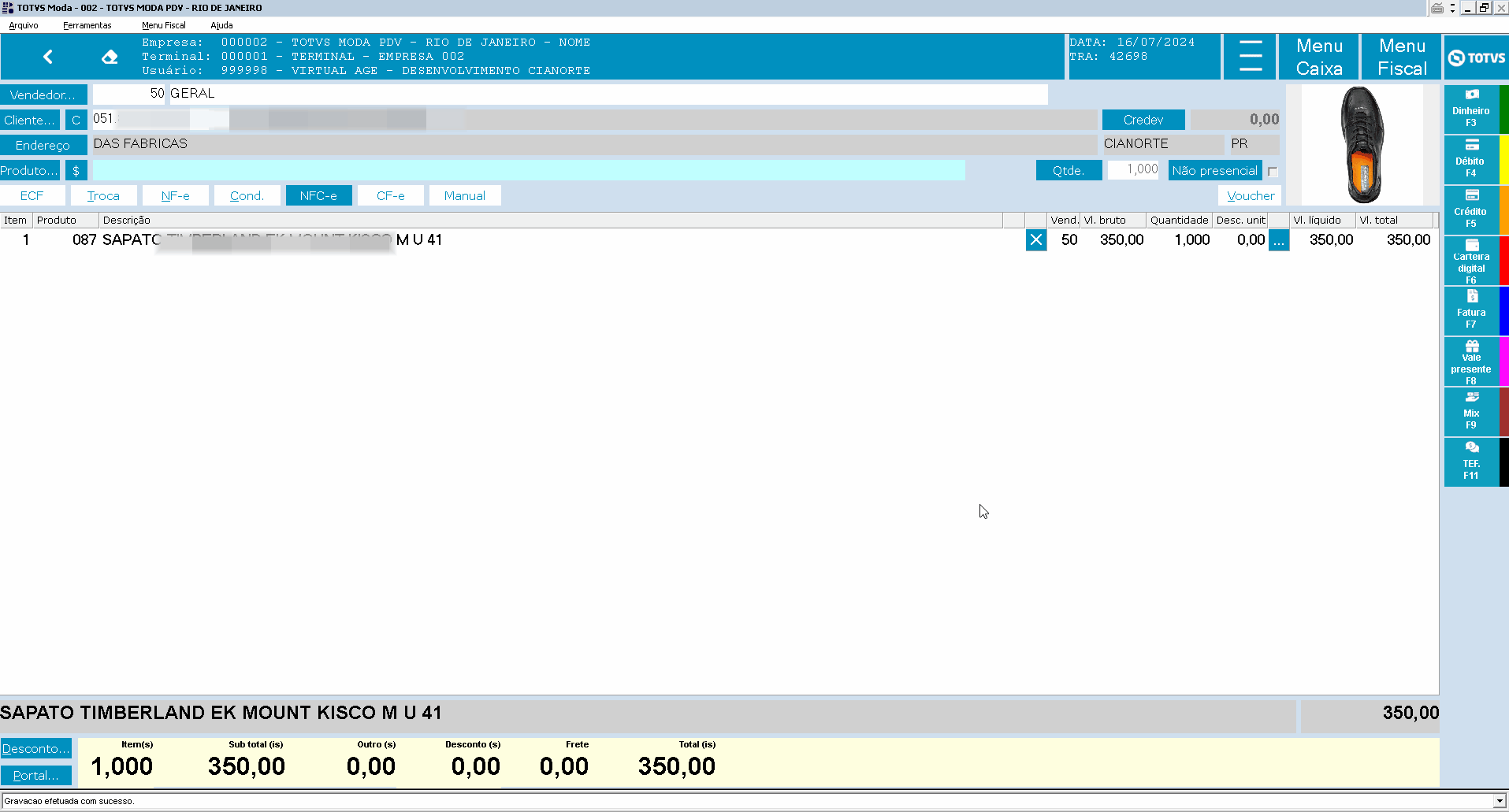Click the Portal button
Image resolution: width=1509 pixels, height=812 pixels.
35,775
